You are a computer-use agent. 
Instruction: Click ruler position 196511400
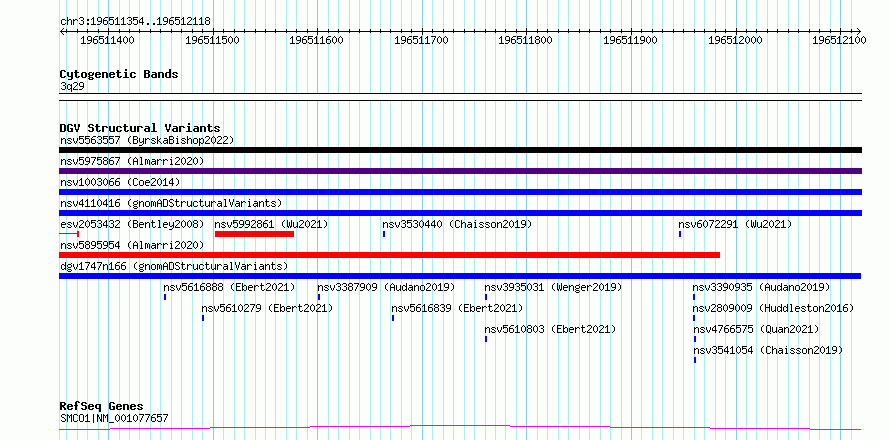108,40
